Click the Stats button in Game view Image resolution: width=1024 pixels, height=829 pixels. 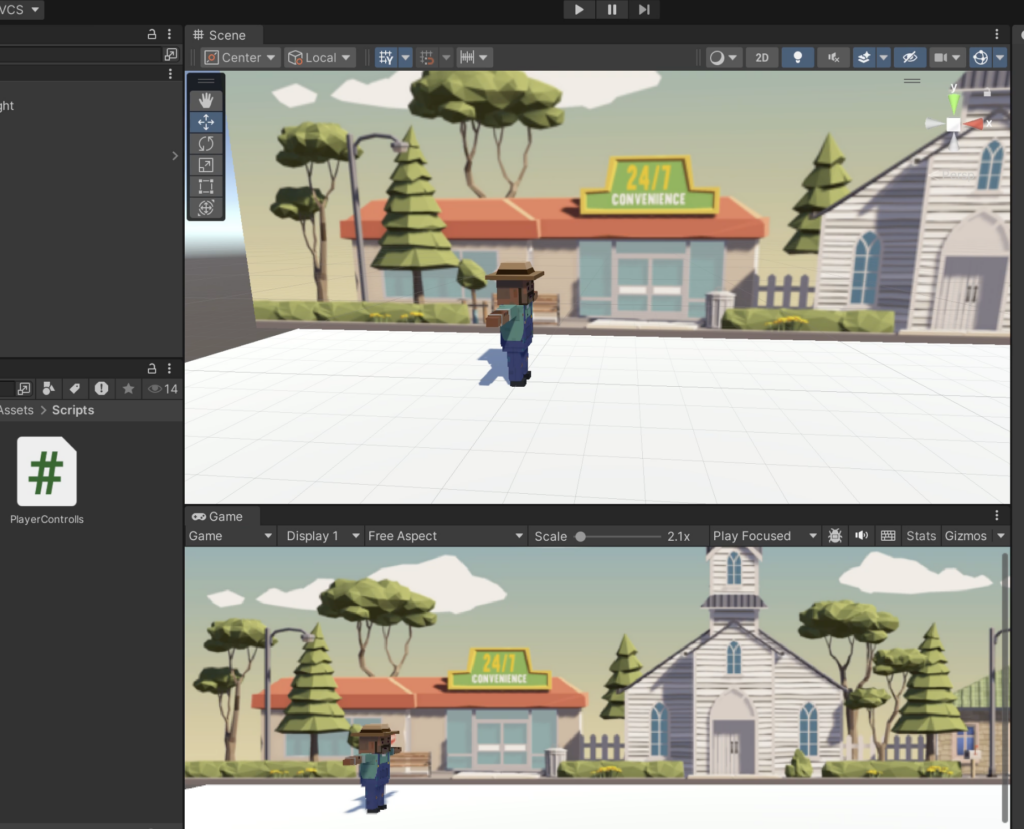point(921,536)
